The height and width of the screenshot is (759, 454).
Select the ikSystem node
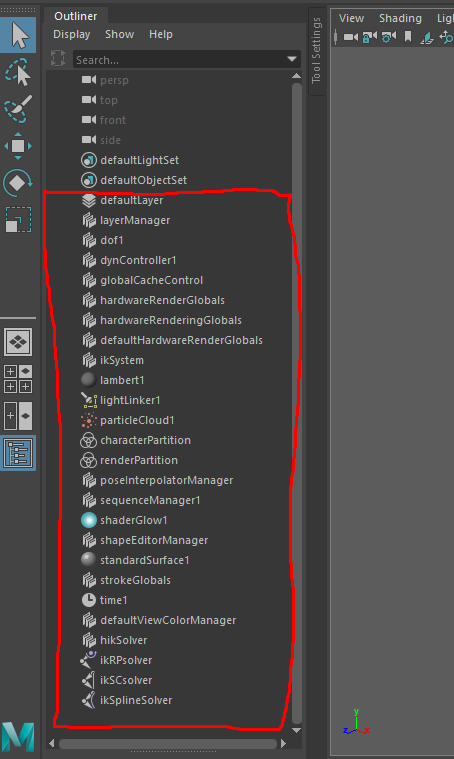[121, 360]
